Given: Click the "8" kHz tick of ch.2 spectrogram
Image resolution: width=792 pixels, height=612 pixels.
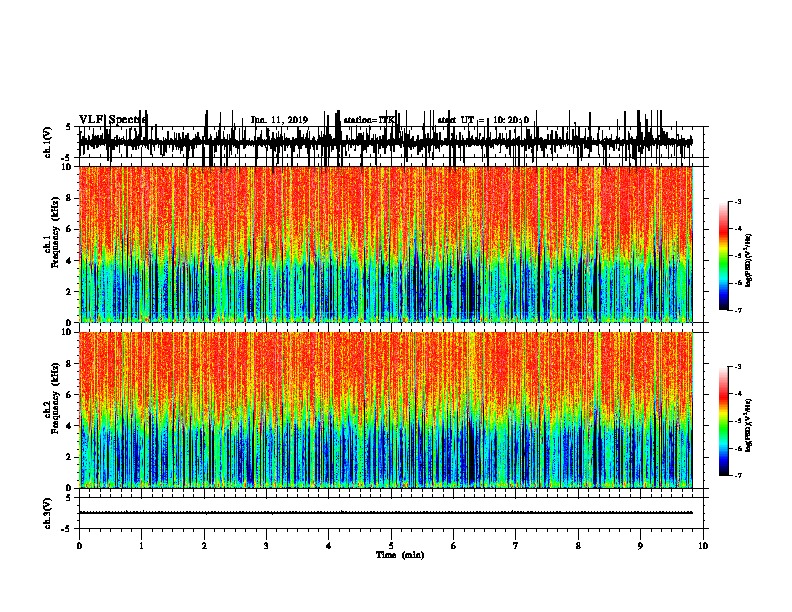Looking at the screenshot, I should pos(70,364).
